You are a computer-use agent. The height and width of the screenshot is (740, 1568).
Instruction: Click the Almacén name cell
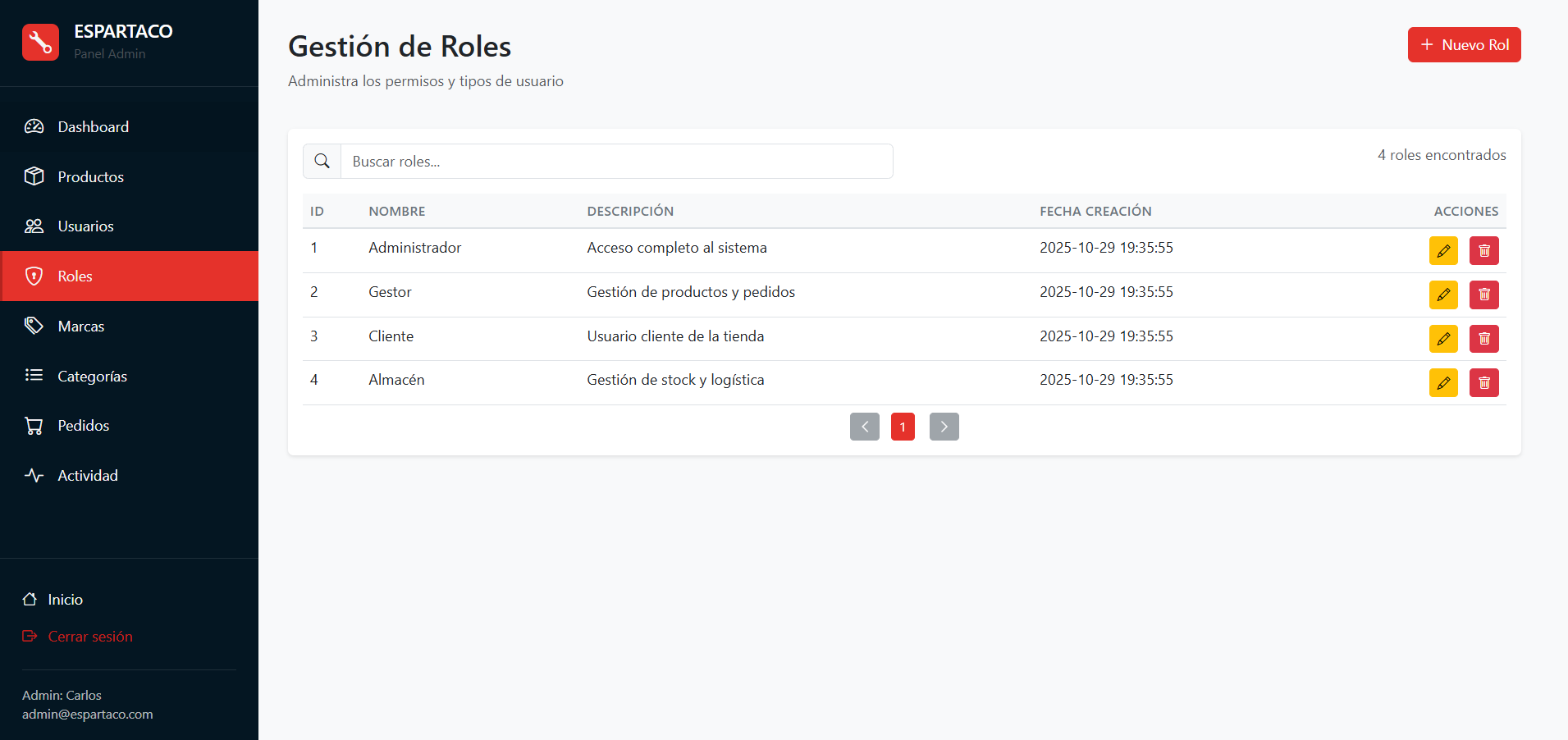(x=396, y=380)
